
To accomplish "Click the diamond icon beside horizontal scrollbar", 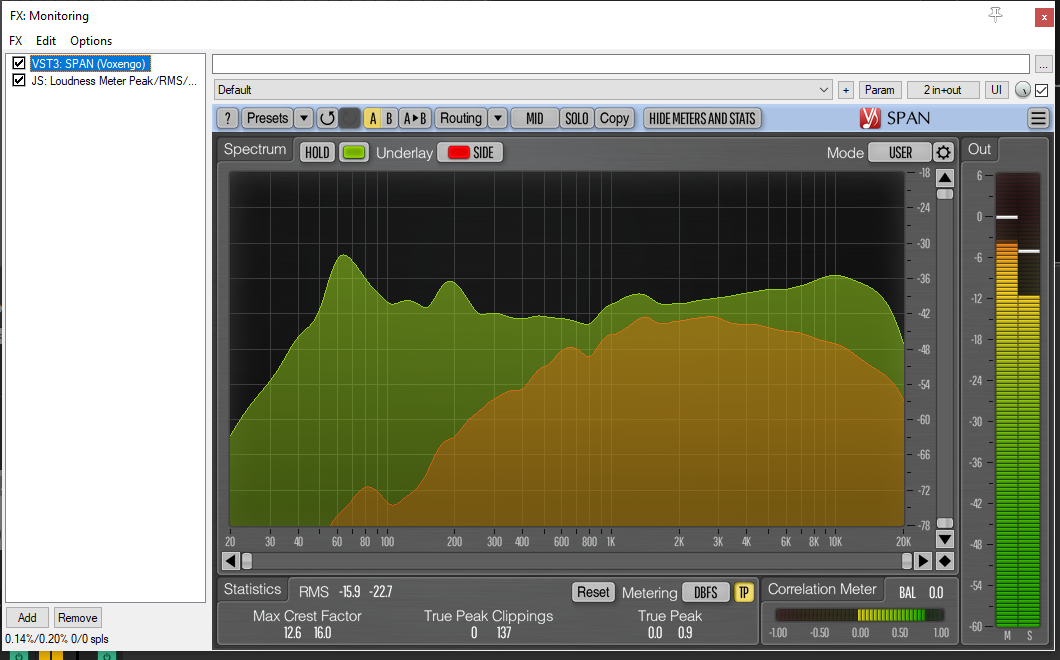I will (x=945, y=561).
